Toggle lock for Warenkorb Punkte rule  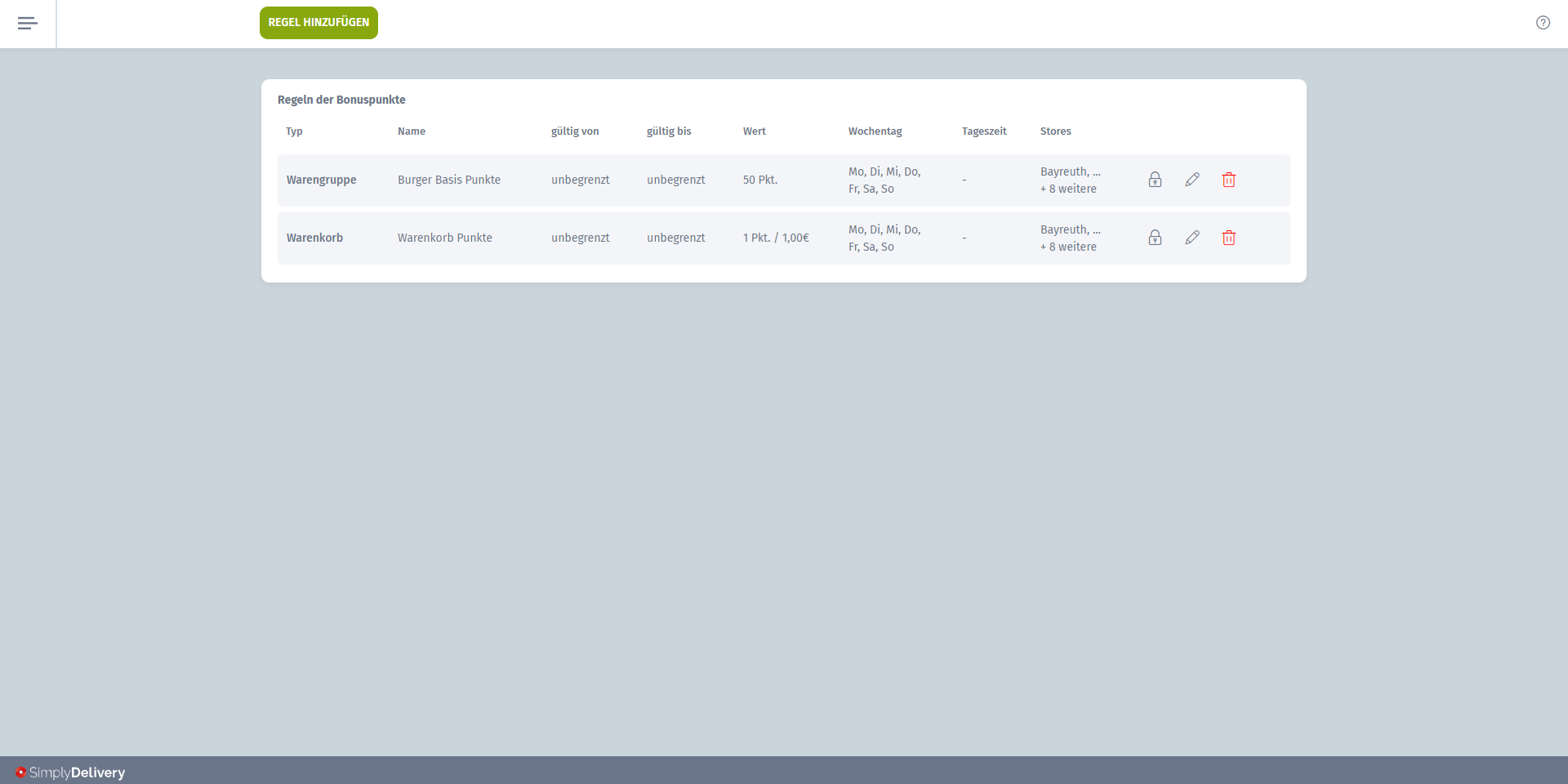point(1155,238)
